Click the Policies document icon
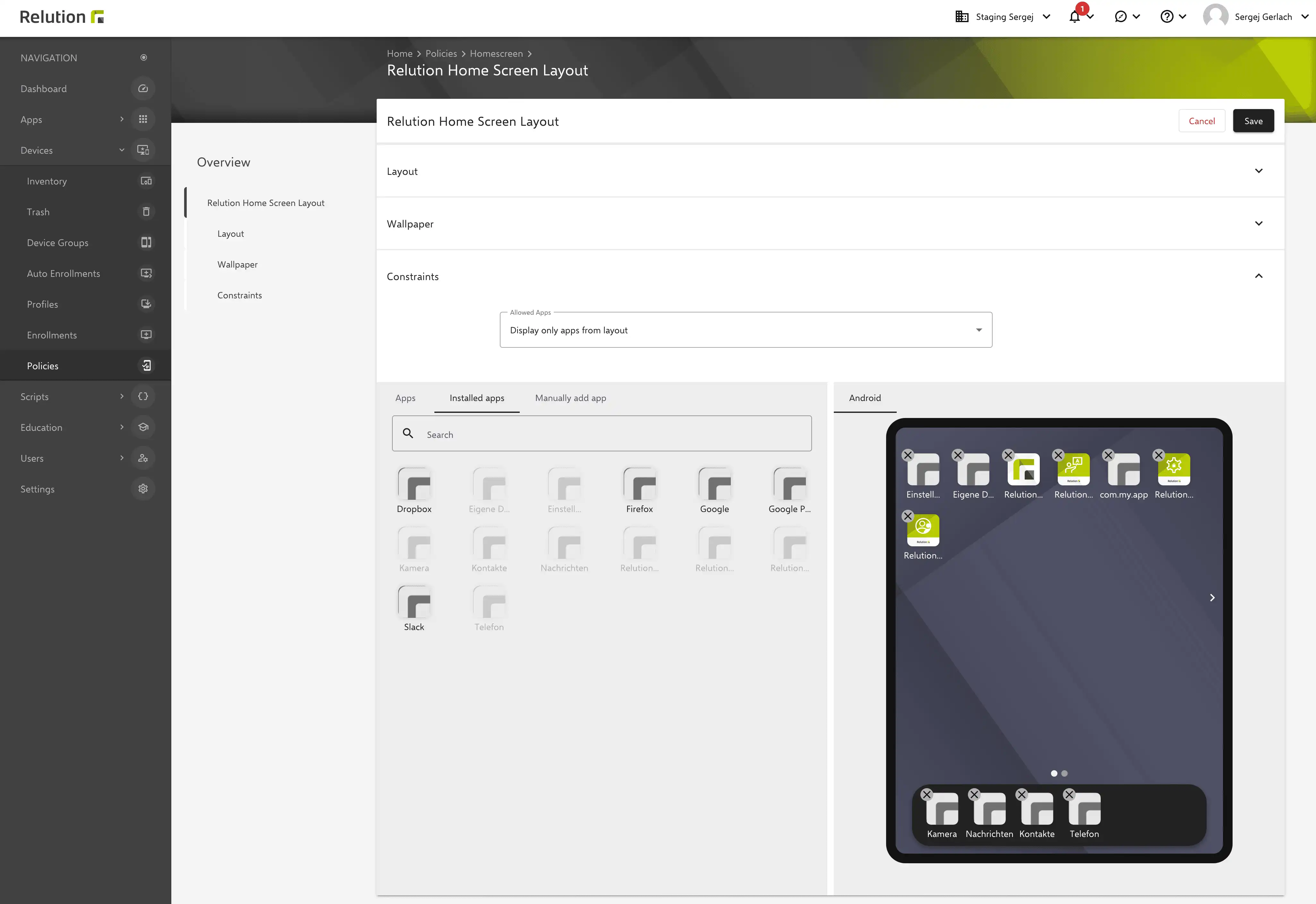 [146, 365]
